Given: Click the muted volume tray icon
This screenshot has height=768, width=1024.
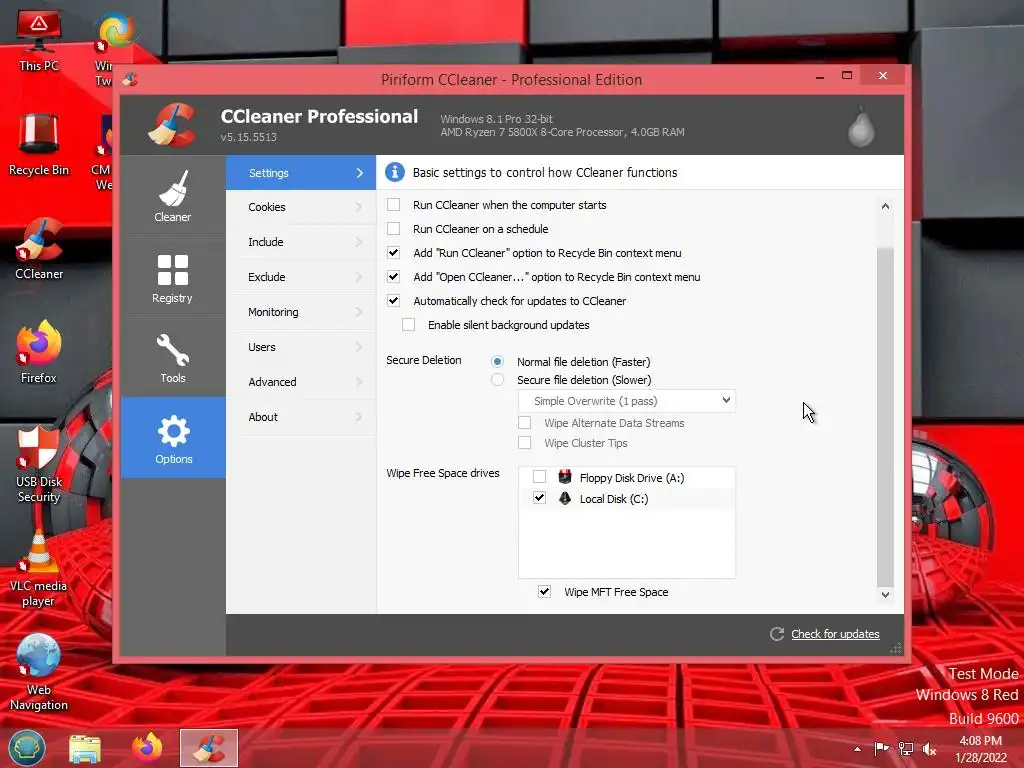Looking at the screenshot, I should [929, 749].
